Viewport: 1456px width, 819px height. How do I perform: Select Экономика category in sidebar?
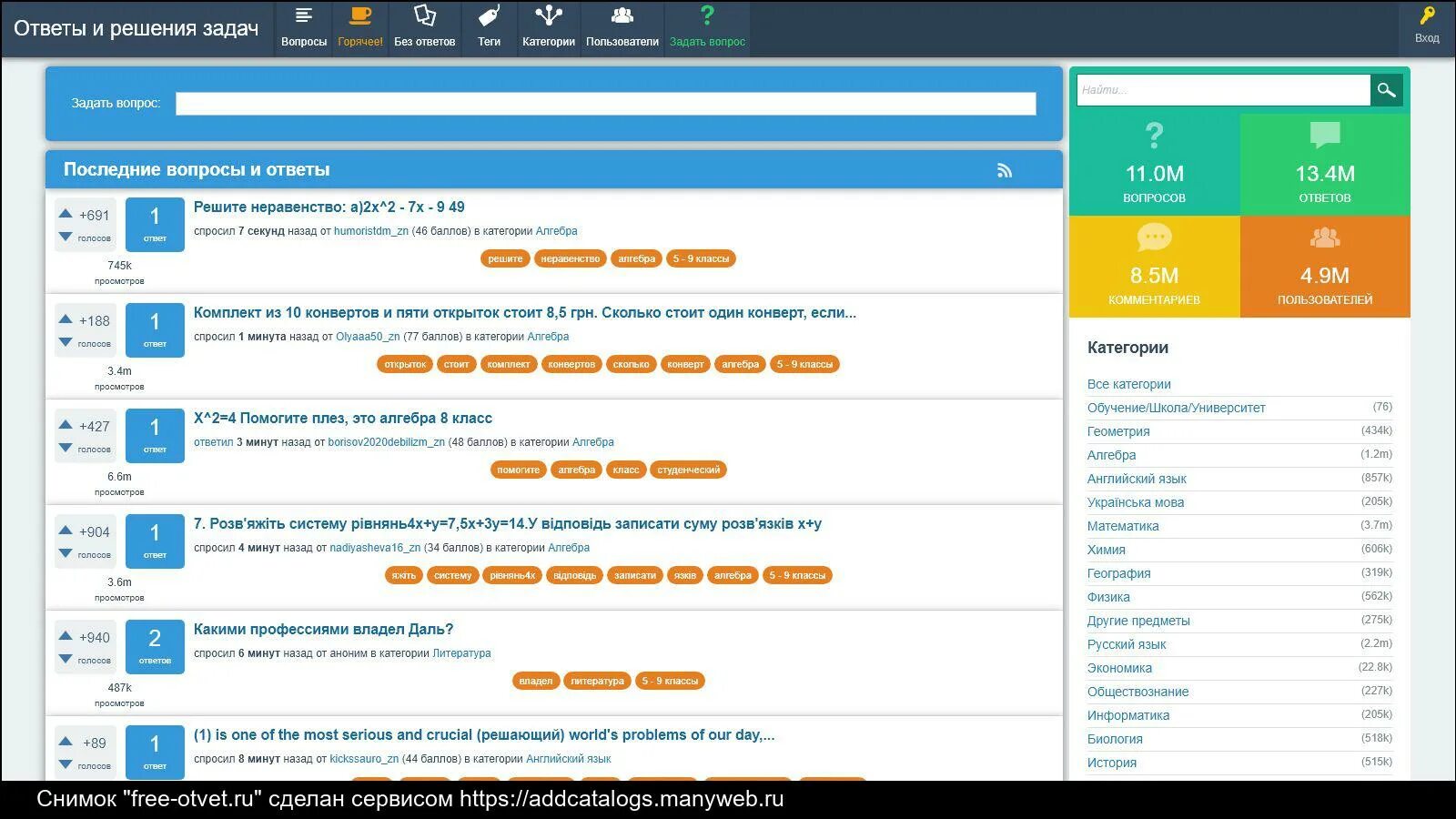(1119, 668)
